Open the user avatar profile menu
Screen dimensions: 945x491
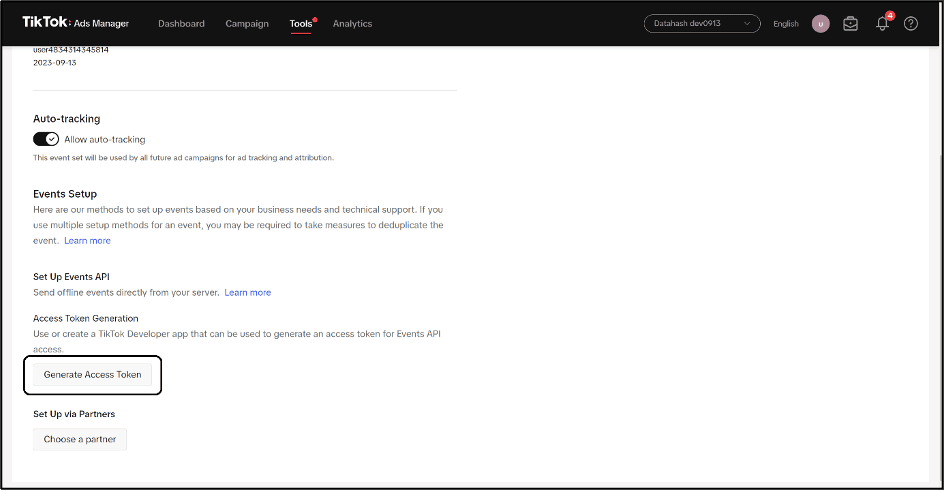(820, 24)
